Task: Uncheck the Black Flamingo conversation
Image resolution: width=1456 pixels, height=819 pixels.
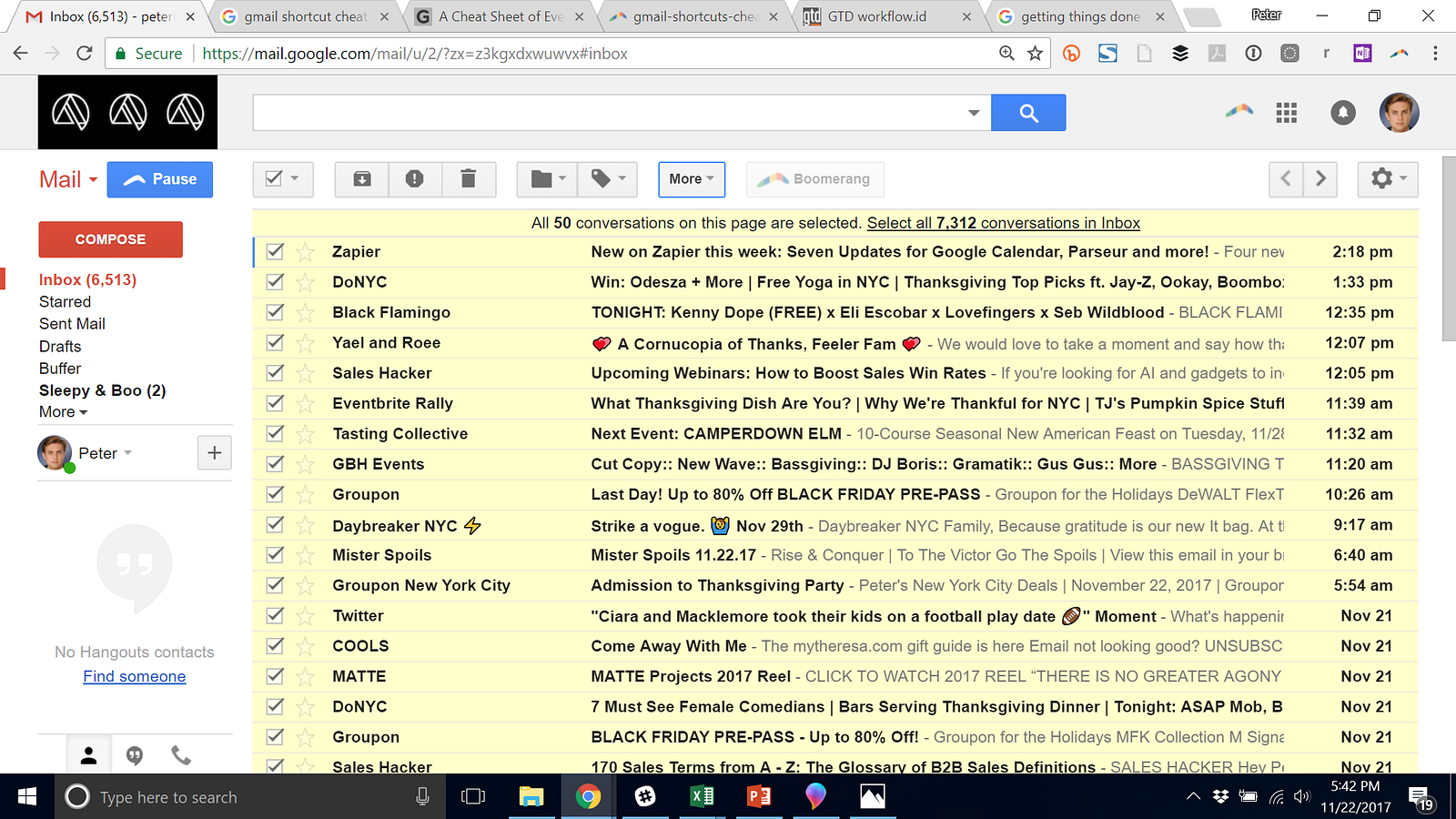Action: click(x=275, y=312)
